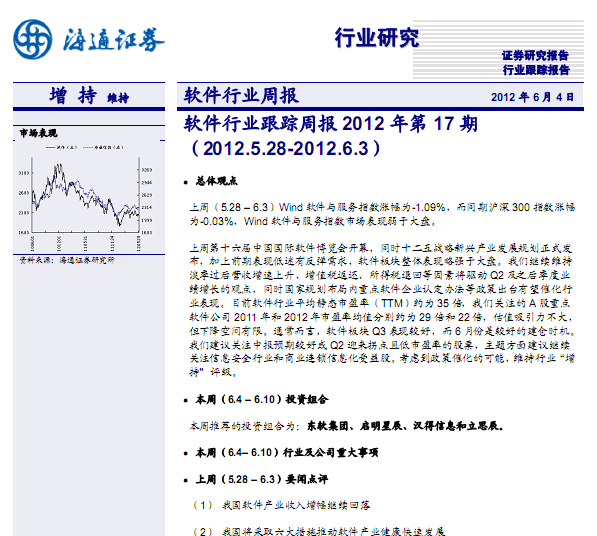The height and width of the screenshot is (536, 597).
Task: Click the 总体观点 bullet heading
Action: pos(217,181)
